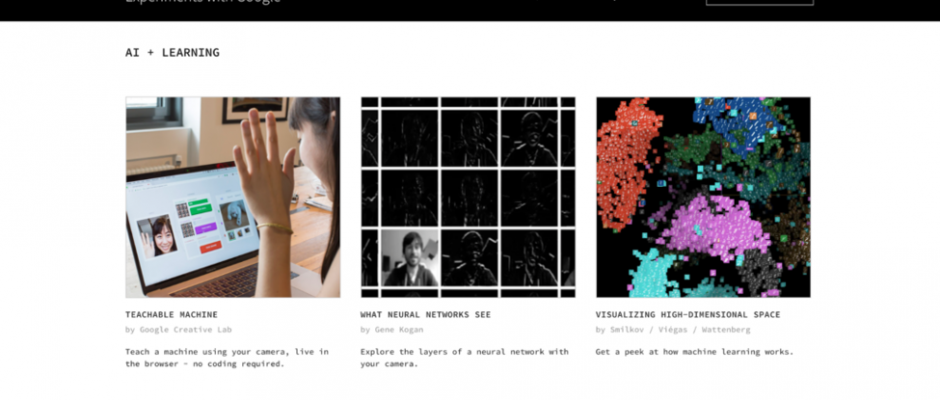Click the TEACHABLE MACHINE title
This screenshot has width=940, height=400.
coord(171,314)
